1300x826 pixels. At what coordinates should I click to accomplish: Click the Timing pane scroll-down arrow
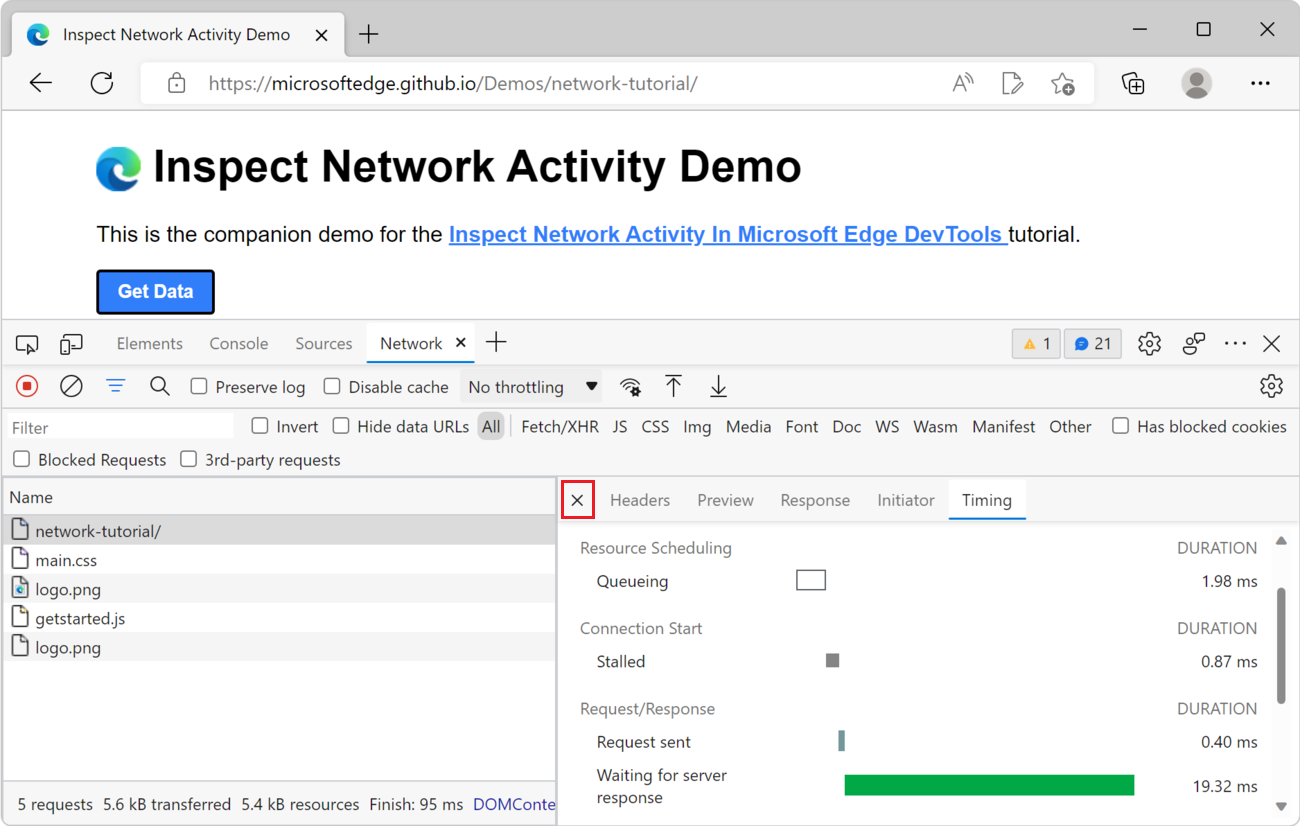(x=1281, y=806)
